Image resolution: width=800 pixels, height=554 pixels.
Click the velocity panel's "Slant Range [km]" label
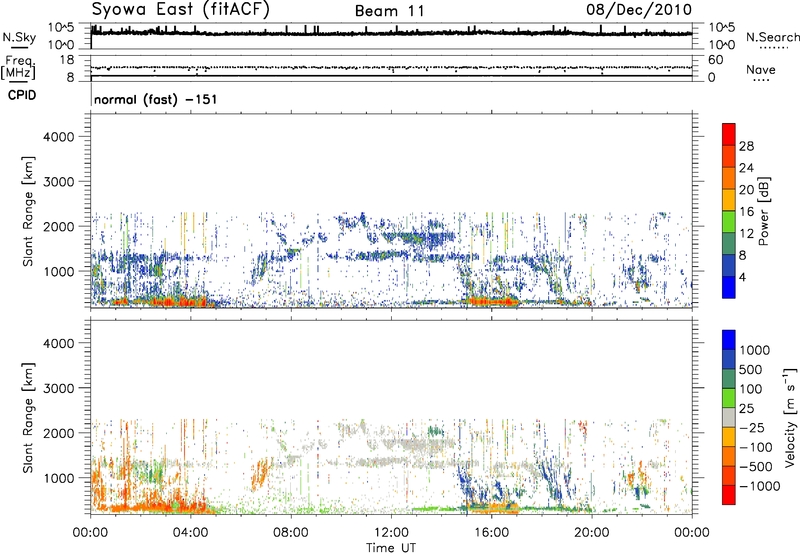[x=28, y=418]
